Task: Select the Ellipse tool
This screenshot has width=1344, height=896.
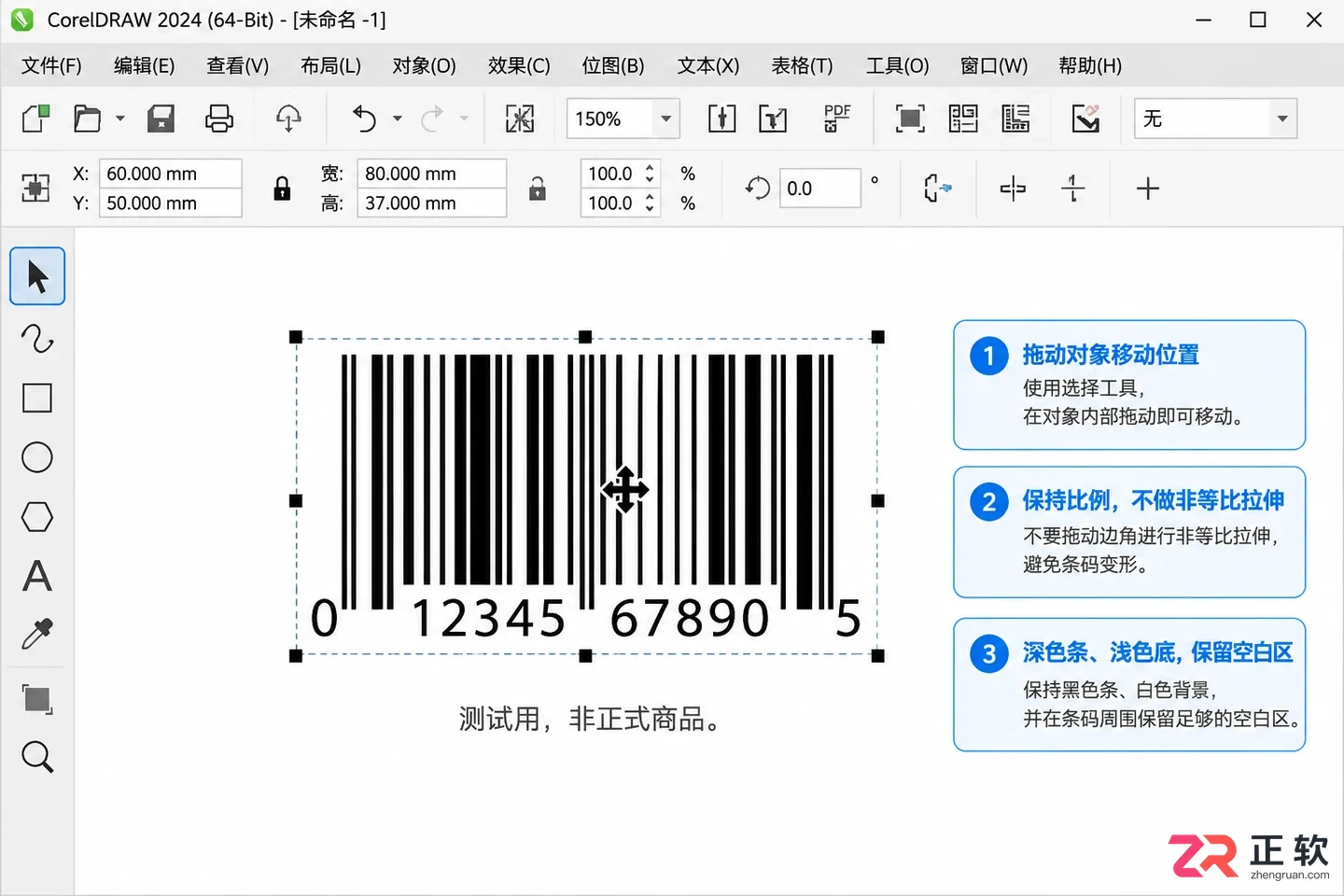Action: (37, 457)
